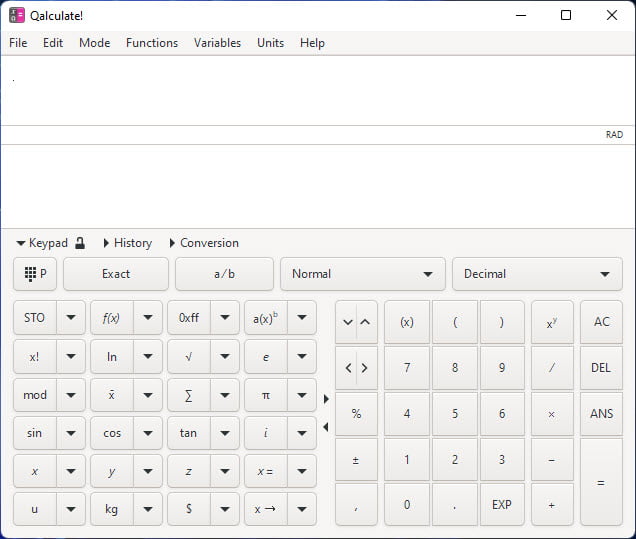Image resolution: width=636 pixels, height=539 pixels.
Task: Click the plus-minus sign key
Action: click(356, 460)
